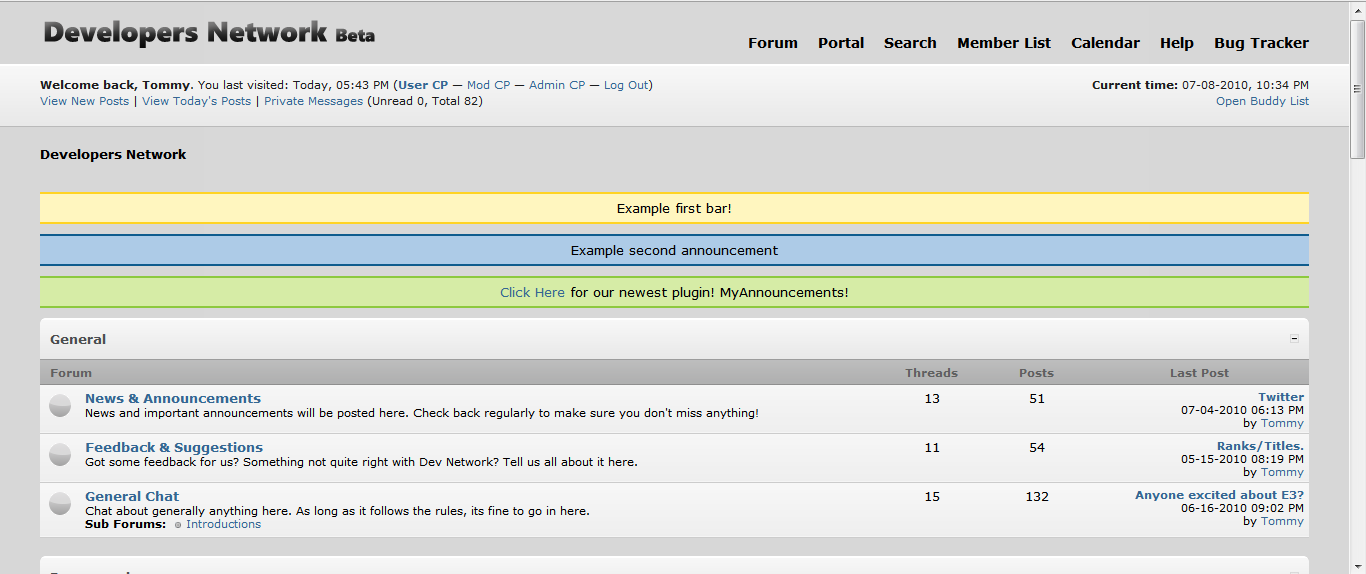Click the Introductions sub forum bullet icon

click(x=178, y=525)
